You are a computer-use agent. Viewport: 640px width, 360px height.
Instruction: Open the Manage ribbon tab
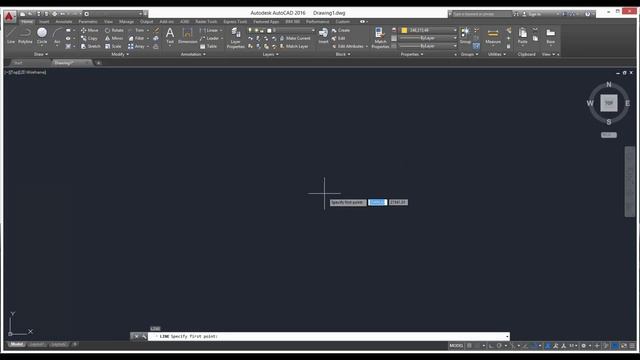pyautogui.click(x=126, y=22)
